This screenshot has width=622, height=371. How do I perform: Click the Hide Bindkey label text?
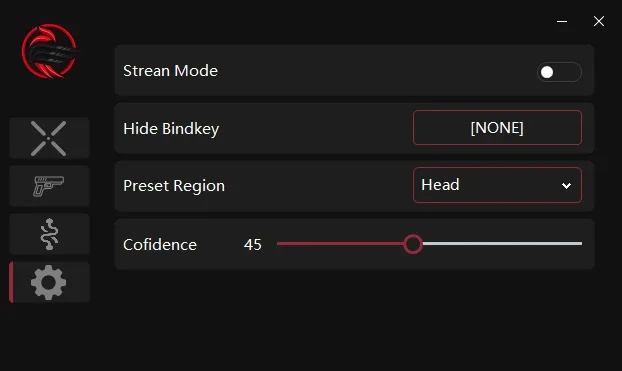coord(171,129)
